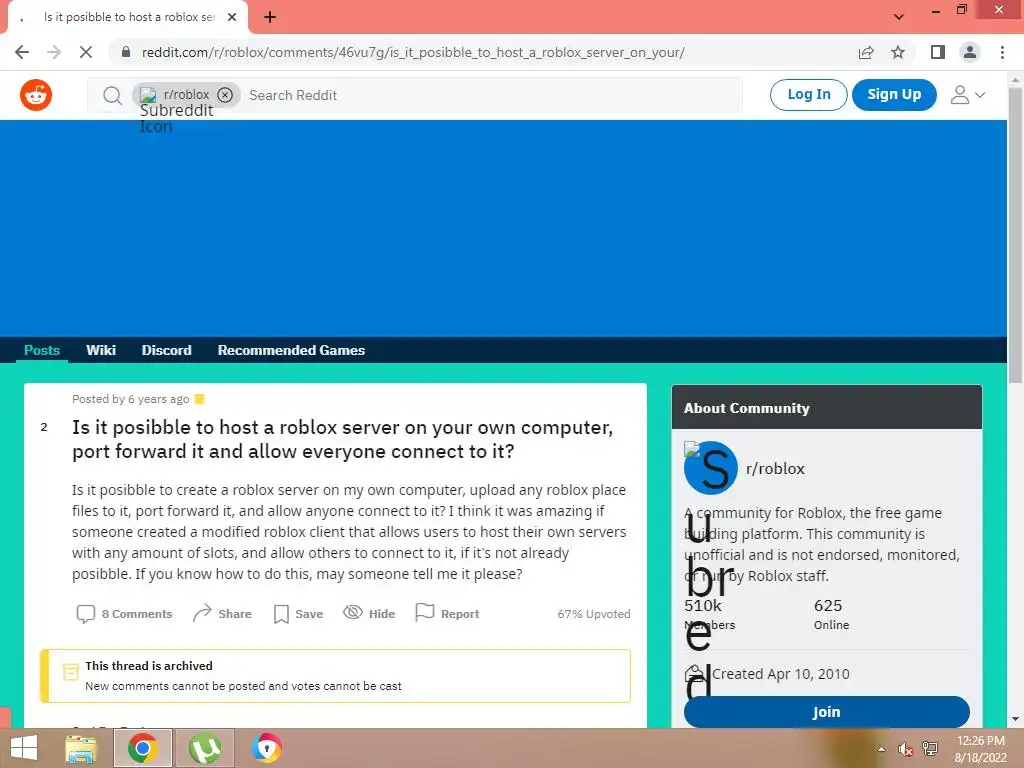This screenshot has width=1024, height=768.
Task: Click the scrollbar down arrow
Action: (x=1015, y=719)
